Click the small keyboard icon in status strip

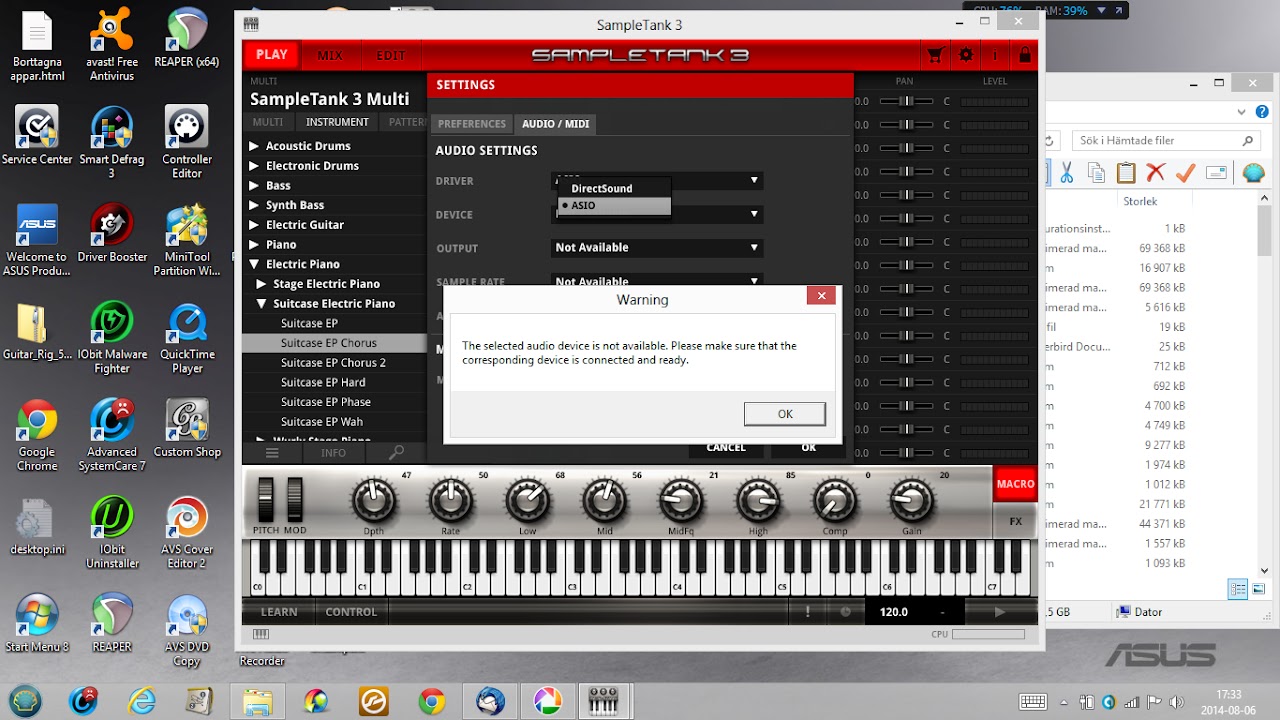[x=261, y=634]
